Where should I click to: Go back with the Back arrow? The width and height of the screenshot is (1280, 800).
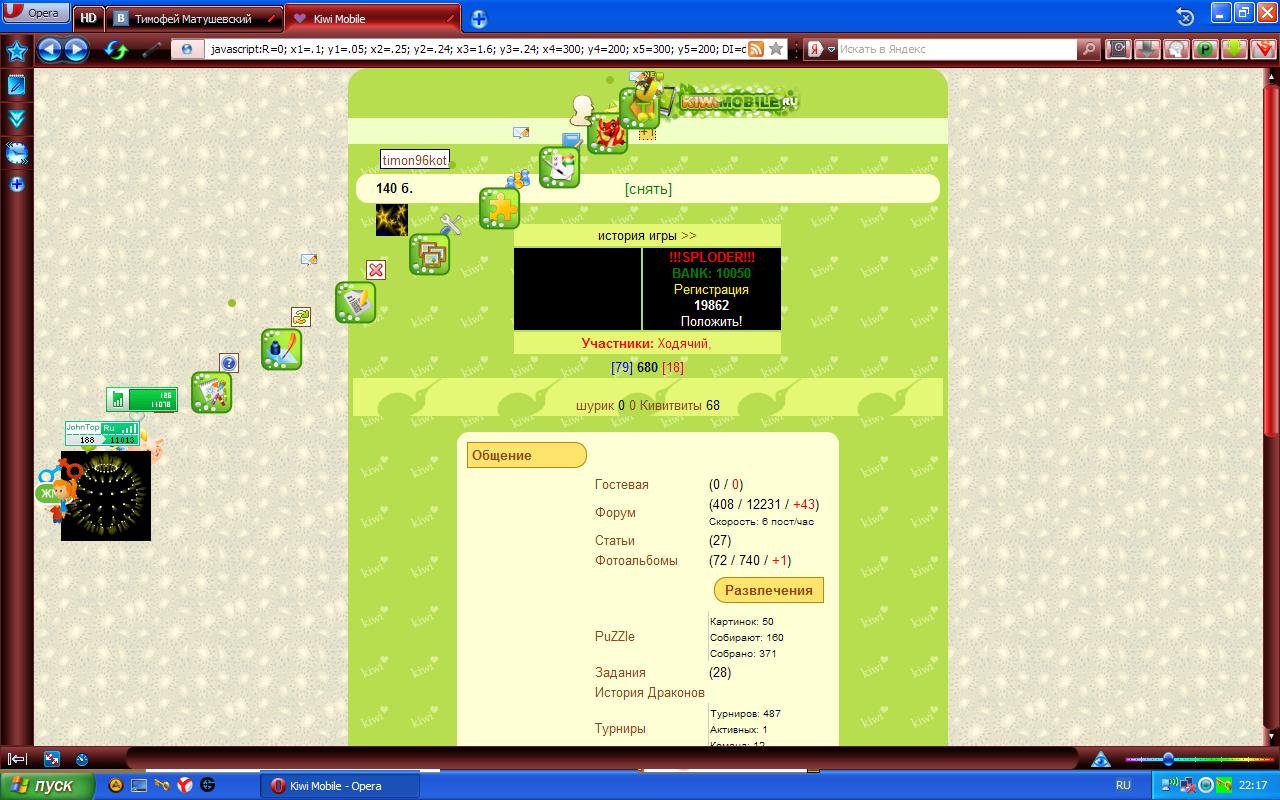[x=50, y=49]
